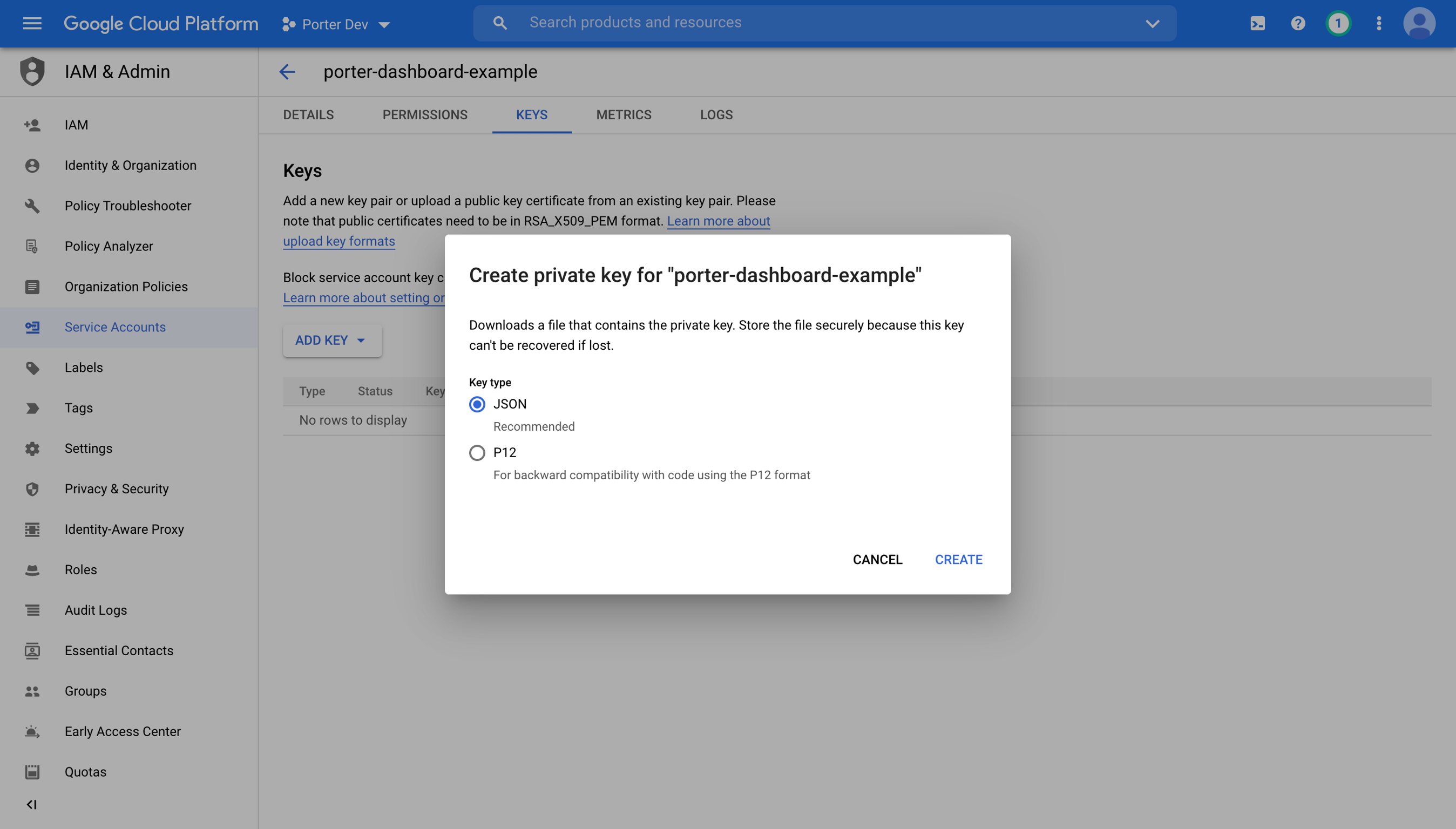
Task: Click the IAM & Admin shield icon
Action: [32, 72]
